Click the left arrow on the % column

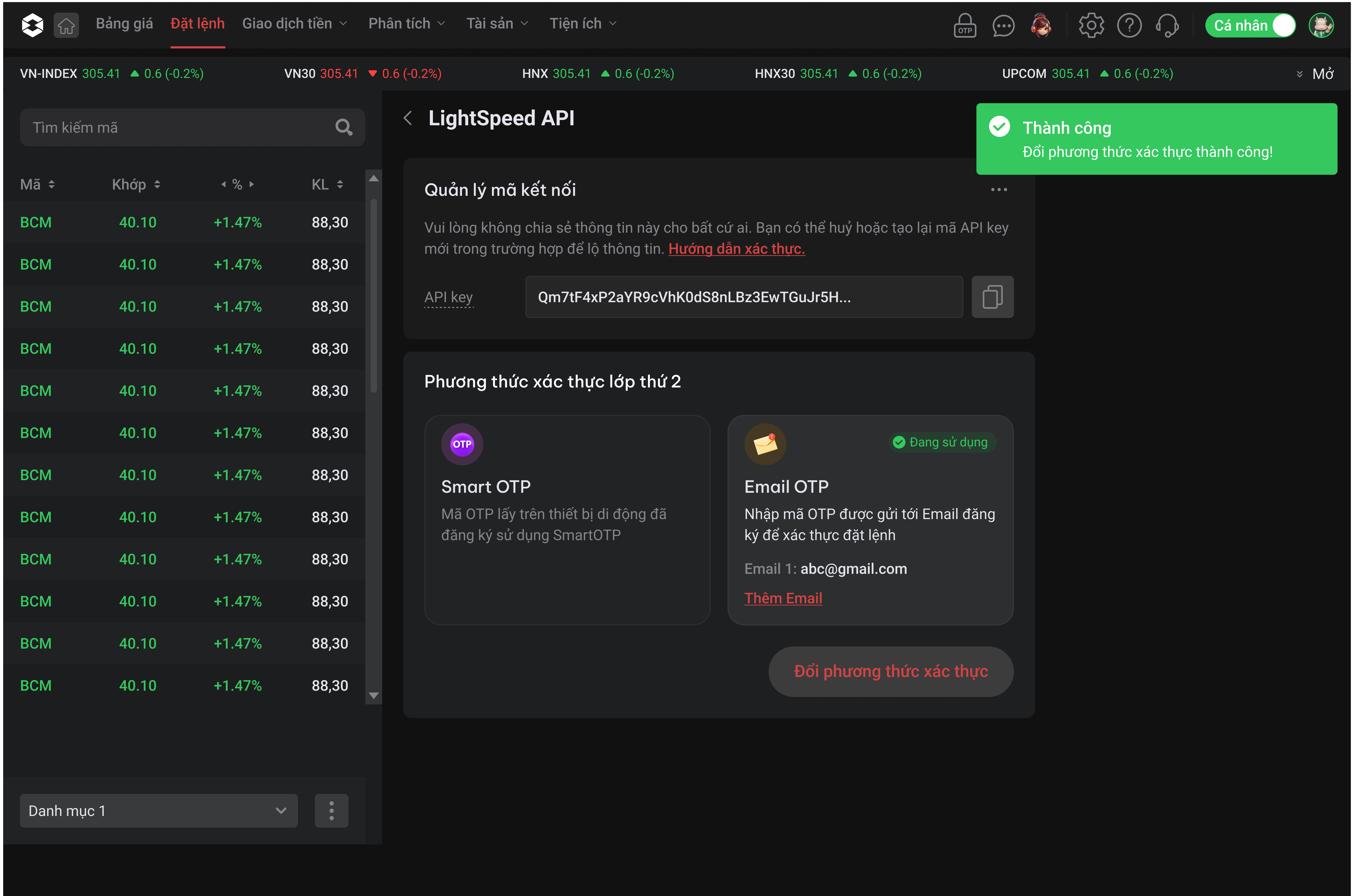(223, 185)
